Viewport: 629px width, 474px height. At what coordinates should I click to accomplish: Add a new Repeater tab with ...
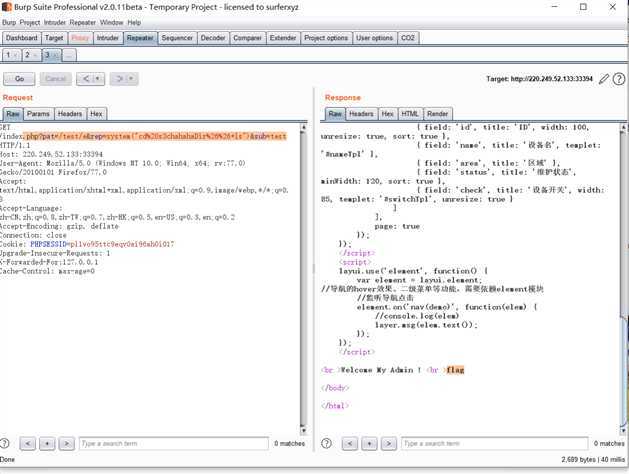pos(69,55)
